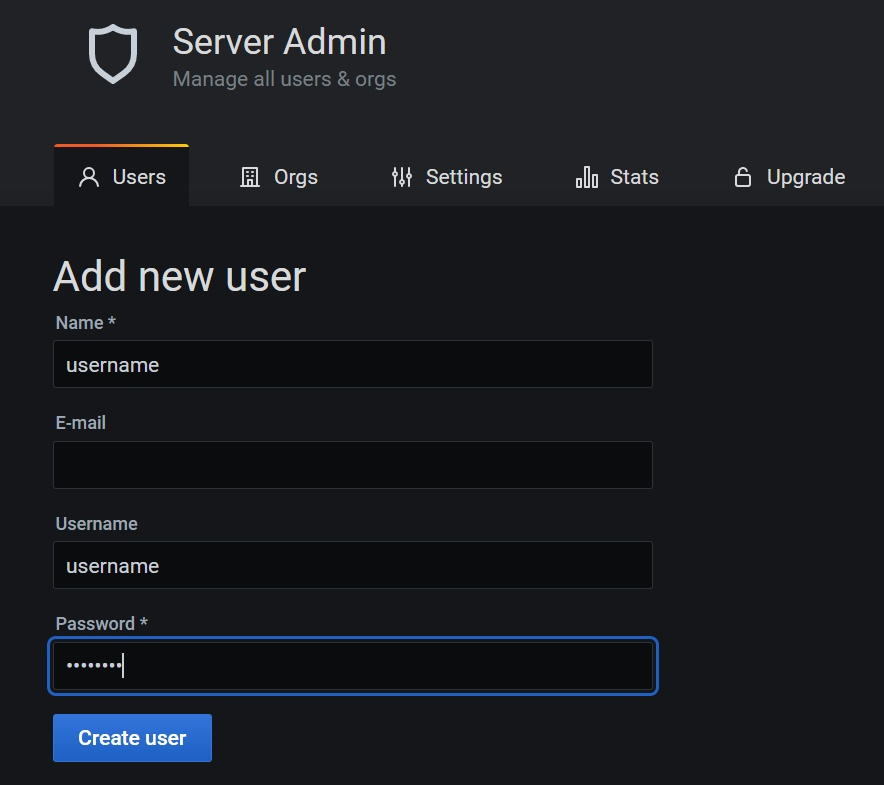Click the Password input field
Image resolution: width=884 pixels, height=785 pixels.
353,665
